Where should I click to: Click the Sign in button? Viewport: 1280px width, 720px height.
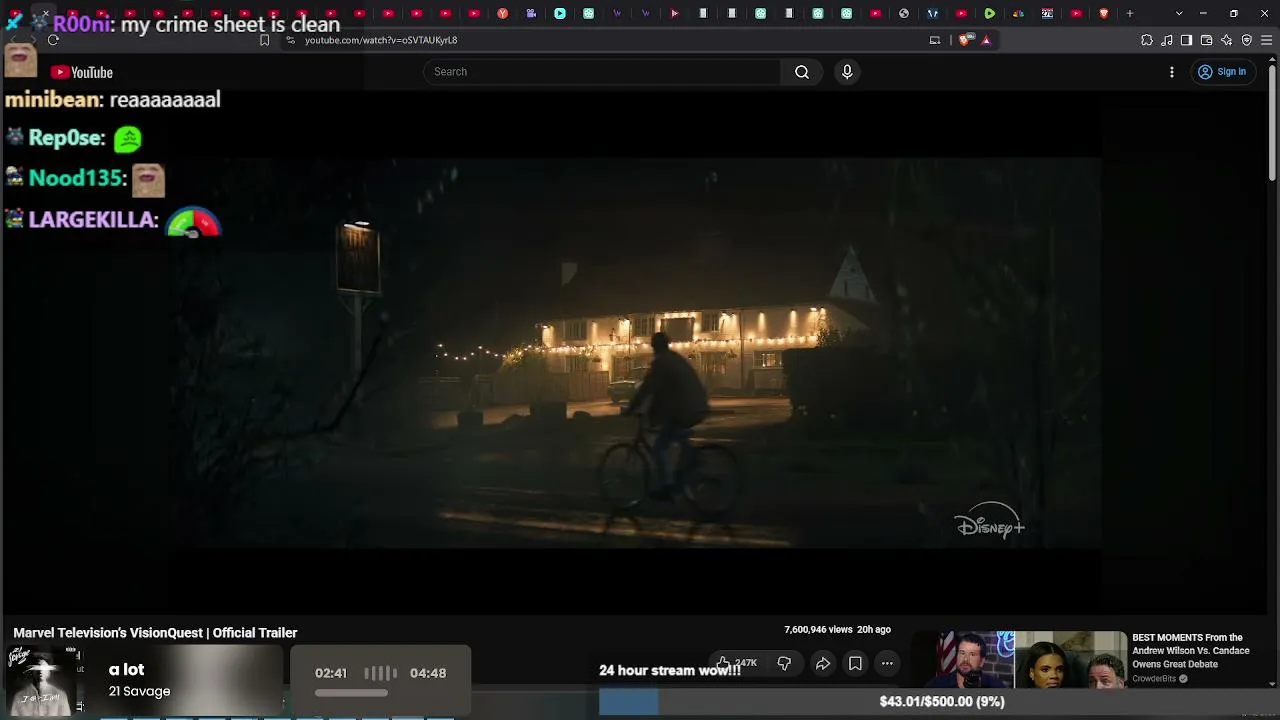click(x=1222, y=72)
